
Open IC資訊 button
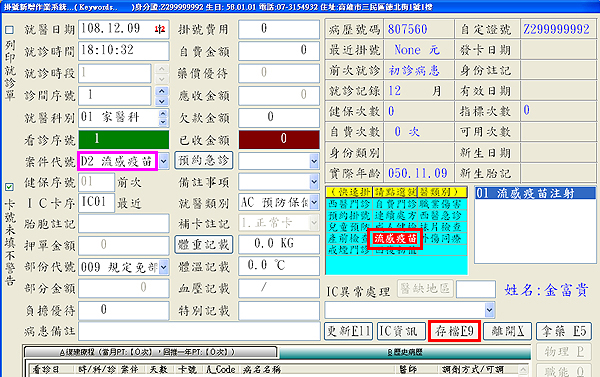tap(401, 331)
